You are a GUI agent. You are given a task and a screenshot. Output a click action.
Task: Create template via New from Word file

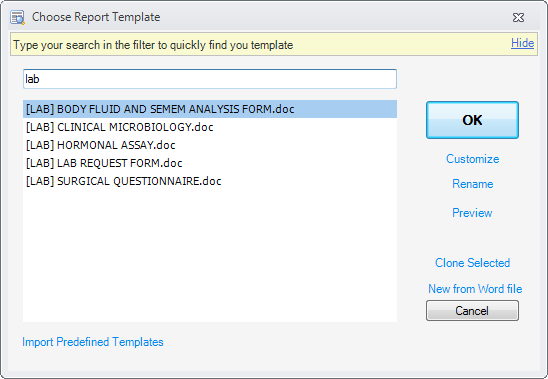pyautogui.click(x=475, y=289)
